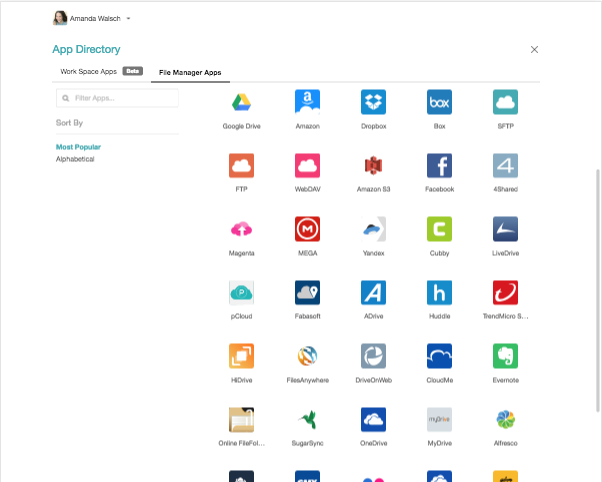Pick the FilesAnywhere app icon
This screenshot has height=482, width=602.
point(308,356)
